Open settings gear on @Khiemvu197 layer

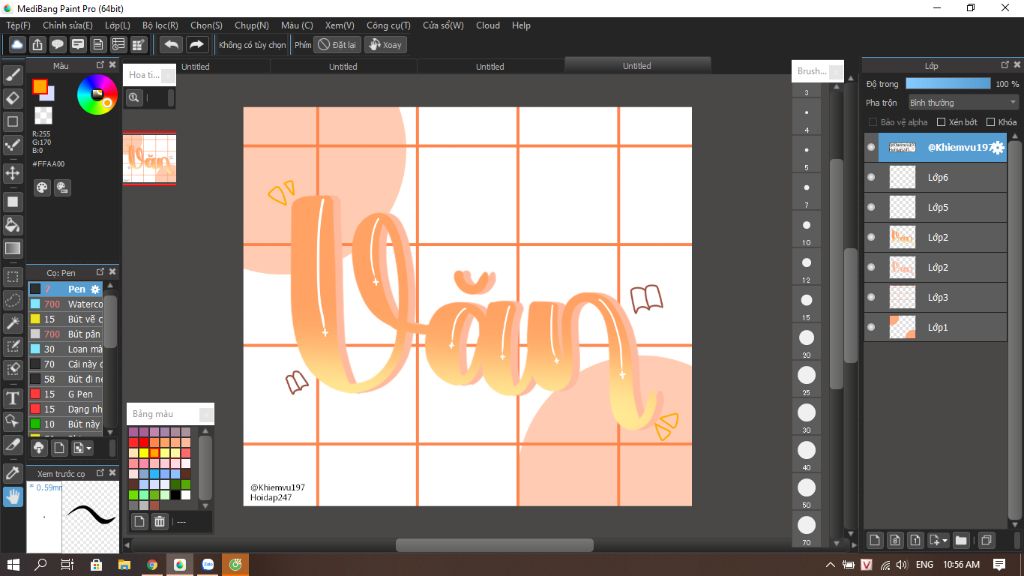(x=997, y=148)
